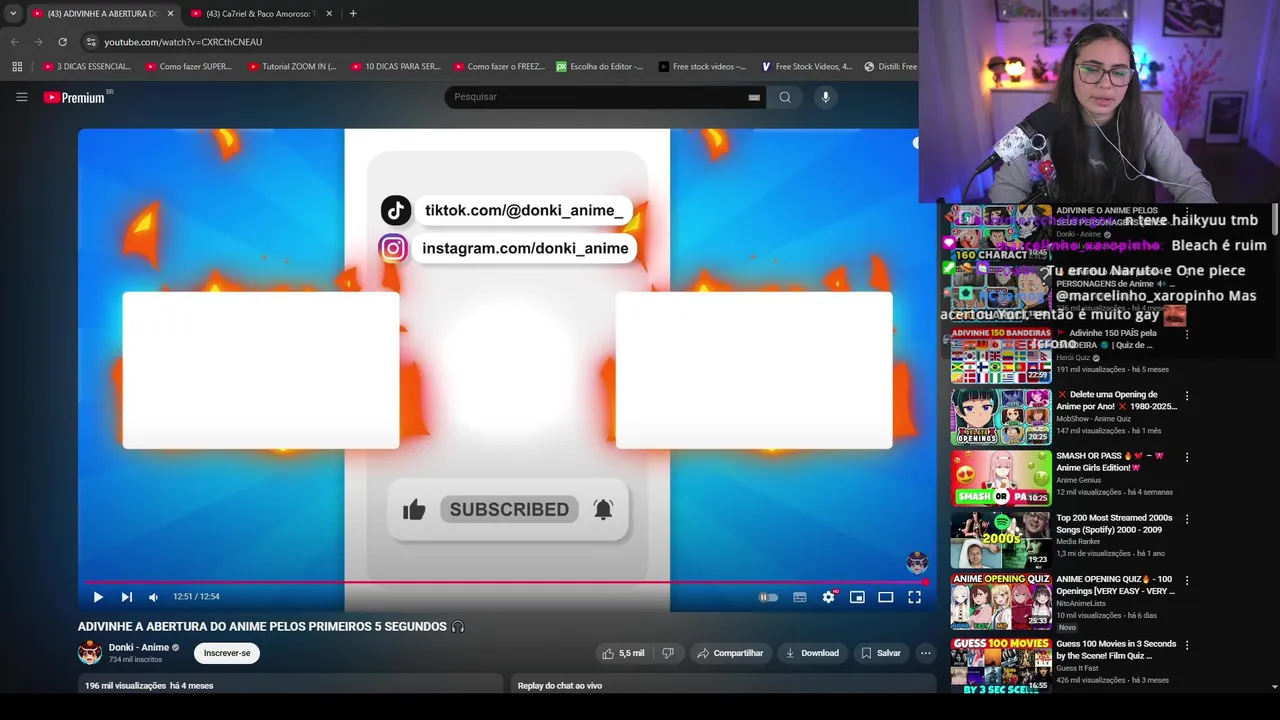1280x720 pixels.
Task: Subscribe with the Inscrever-se button
Action: [227, 653]
